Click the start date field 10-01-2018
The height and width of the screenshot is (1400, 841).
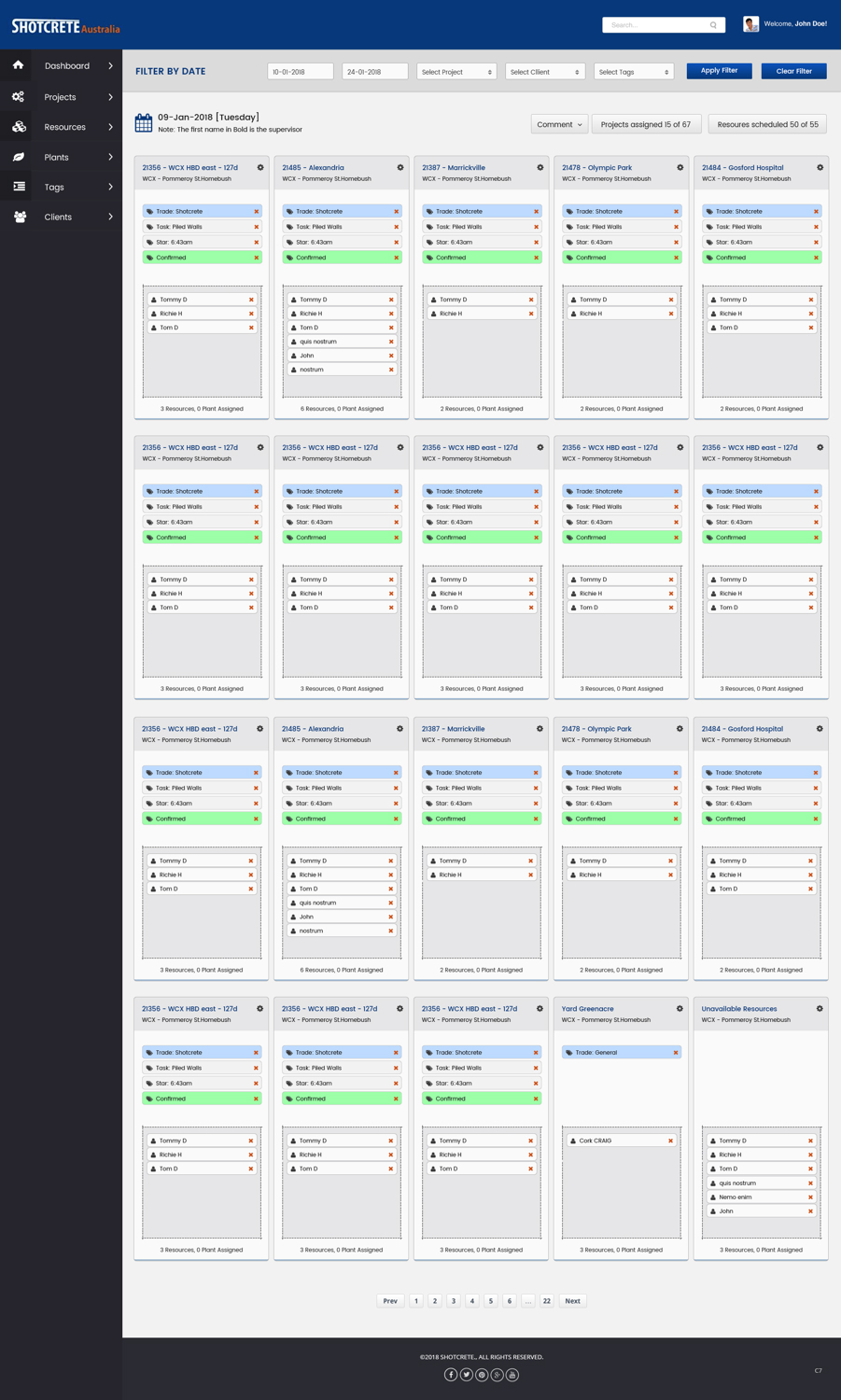(x=301, y=72)
